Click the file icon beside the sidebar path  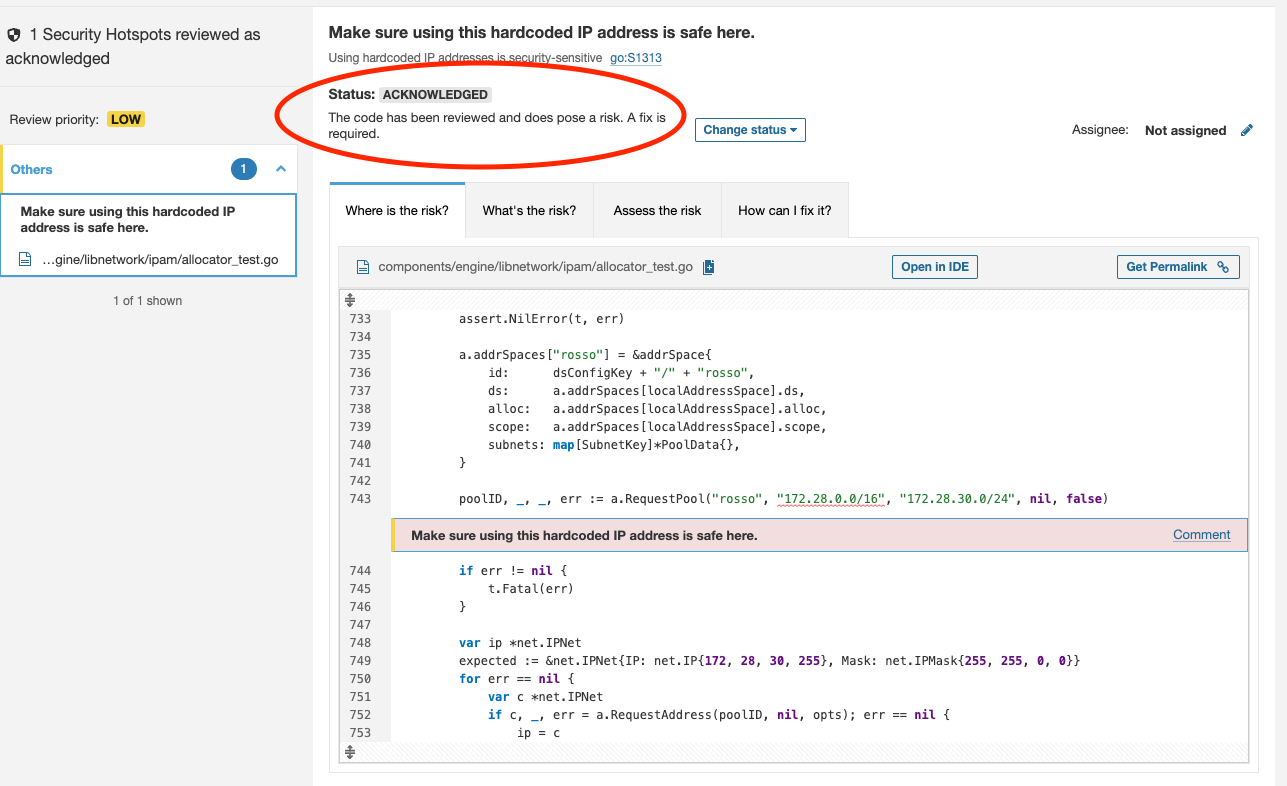[x=26, y=260]
